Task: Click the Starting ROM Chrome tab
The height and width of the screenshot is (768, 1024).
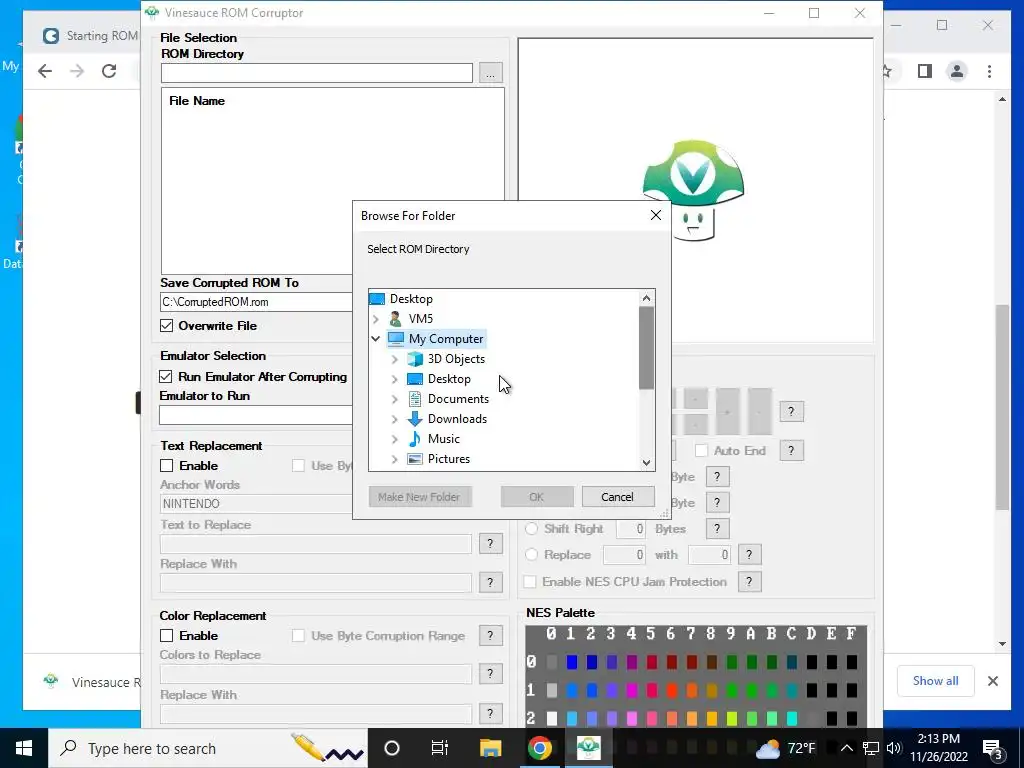Action: [91, 36]
